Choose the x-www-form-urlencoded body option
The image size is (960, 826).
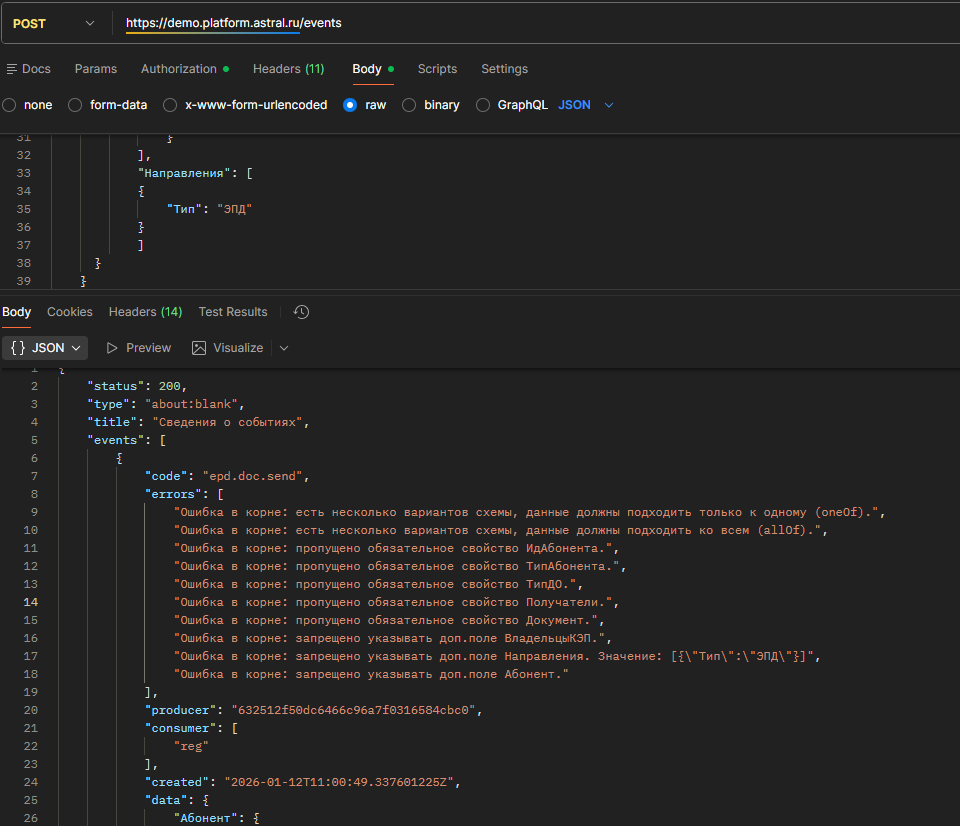[170, 105]
